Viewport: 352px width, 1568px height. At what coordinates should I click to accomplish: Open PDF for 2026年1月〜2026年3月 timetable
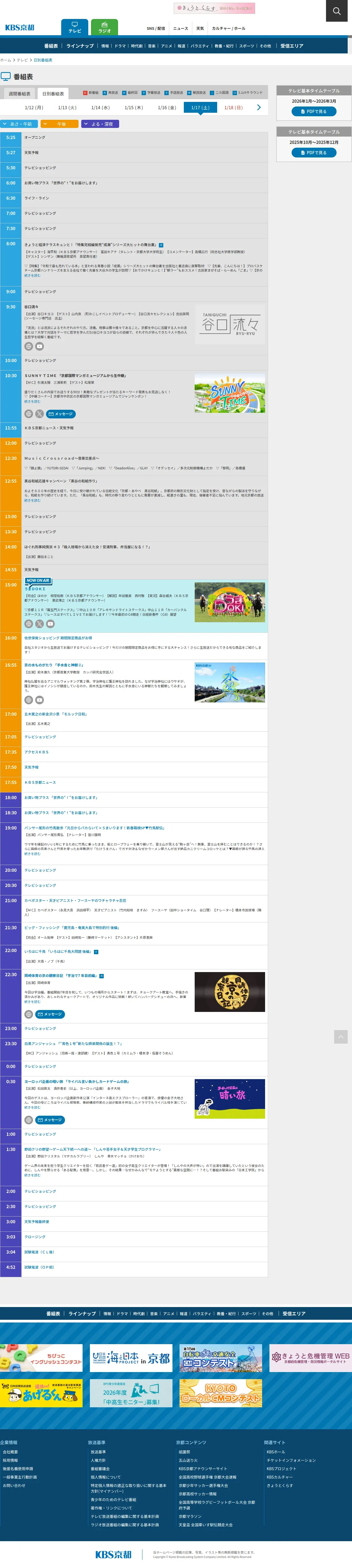tap(314, 111)
